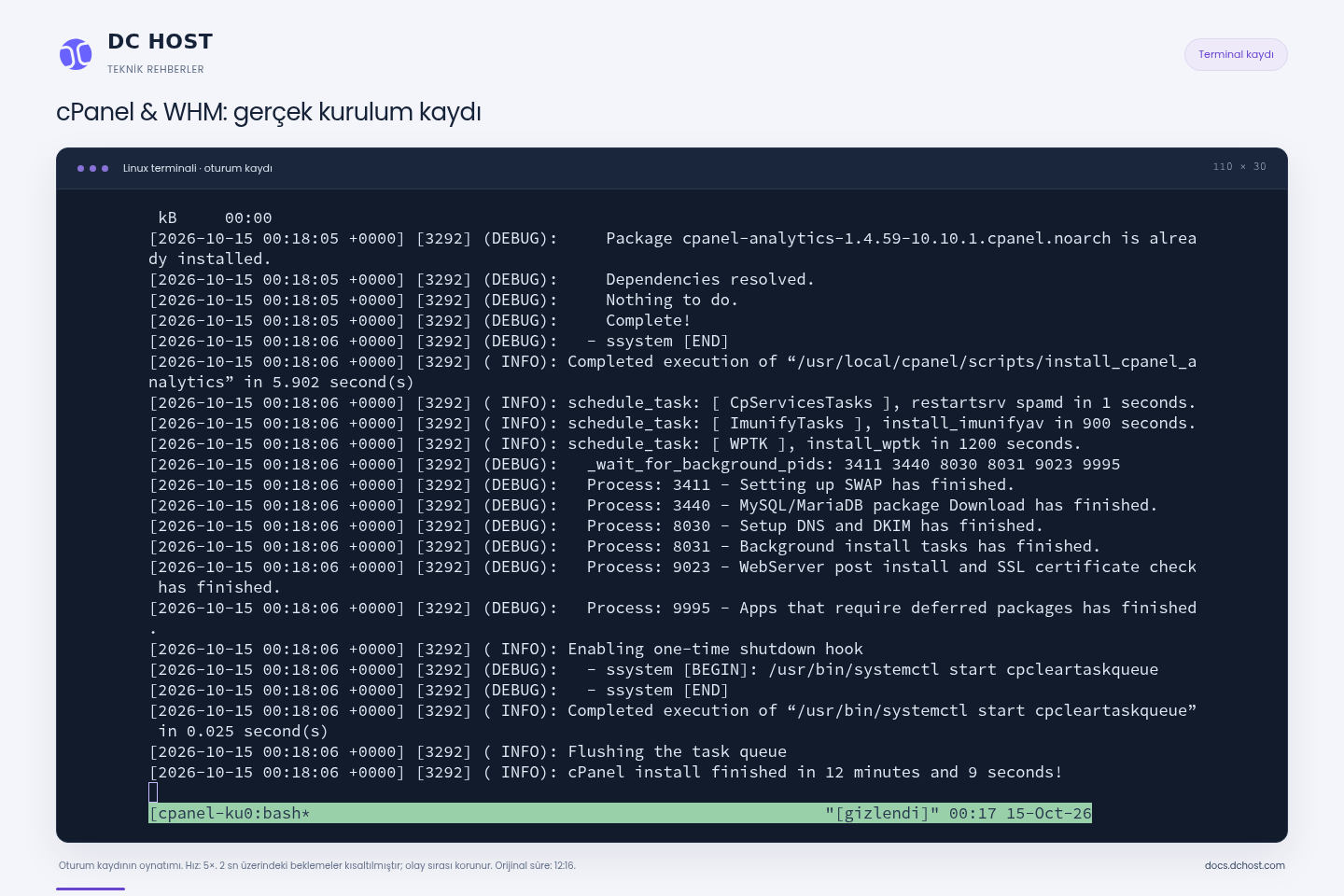The image size is (1344, 896).
Task: Click 'Process: 9023 - WebServer post install' line
Action: [x=673, y=577]
